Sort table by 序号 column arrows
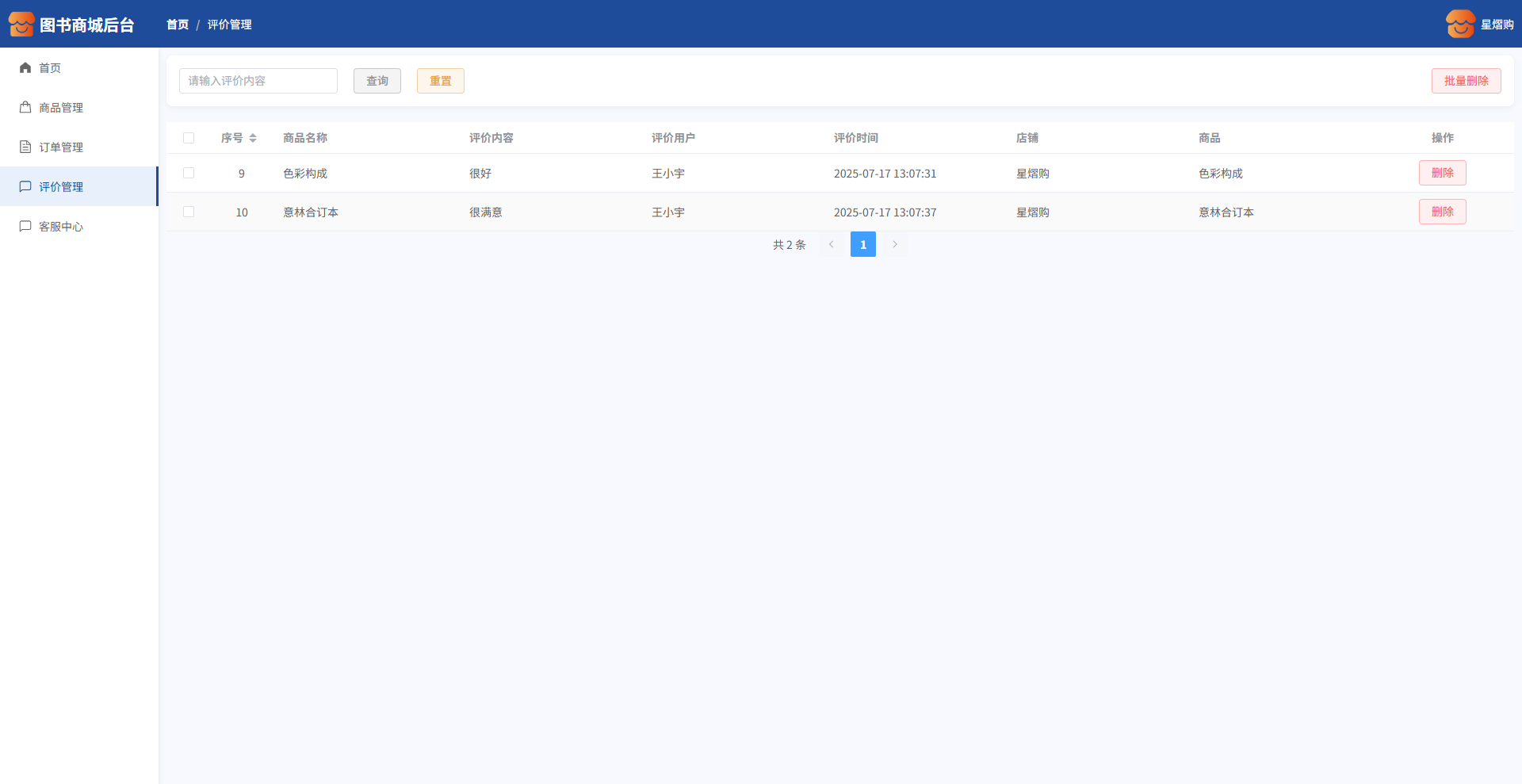1522x784 pixels. tap(253, 138)
